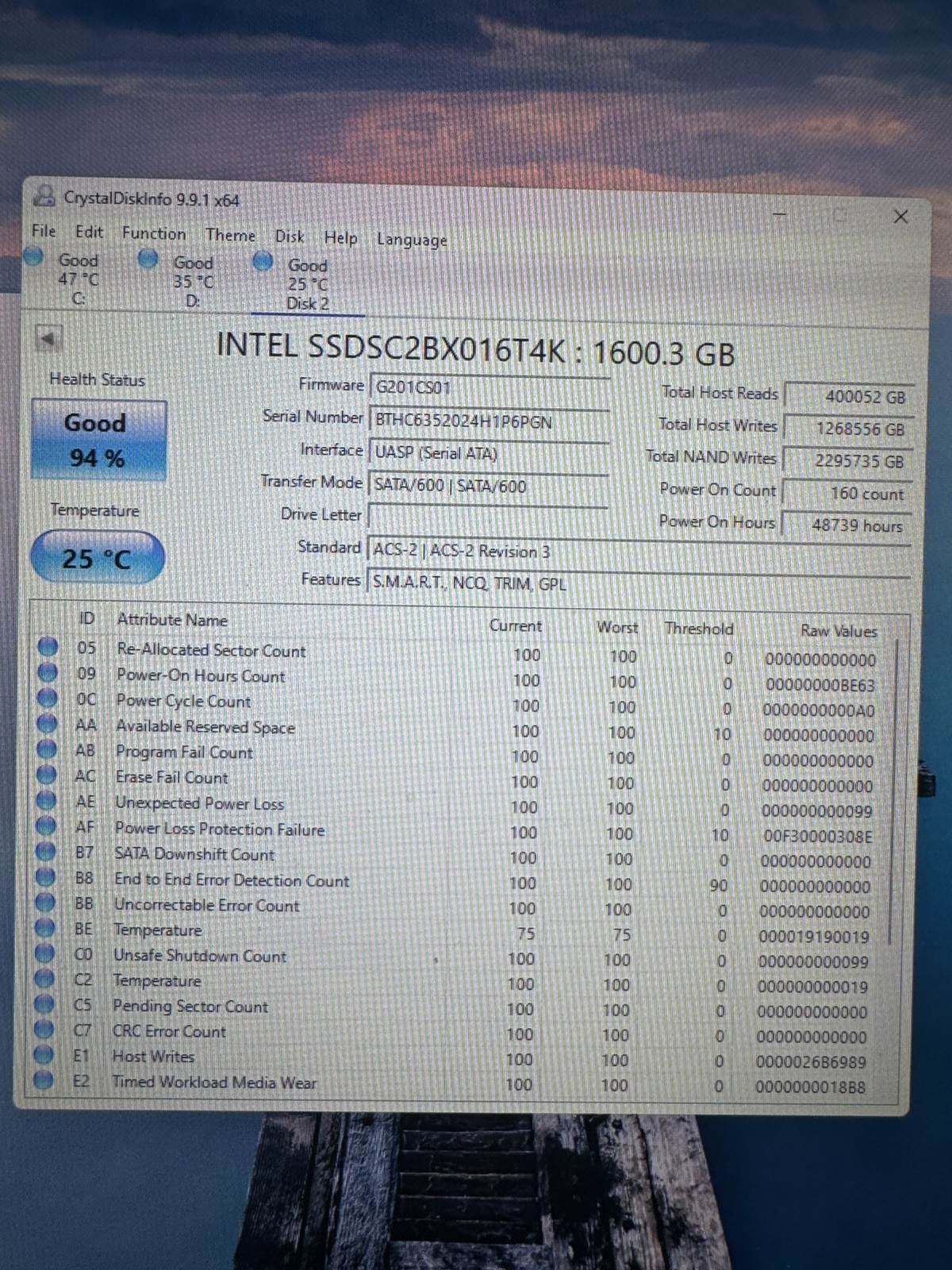Click raw value 0000026B6989
The image size is (952, 1270).
coord(811,1062)
